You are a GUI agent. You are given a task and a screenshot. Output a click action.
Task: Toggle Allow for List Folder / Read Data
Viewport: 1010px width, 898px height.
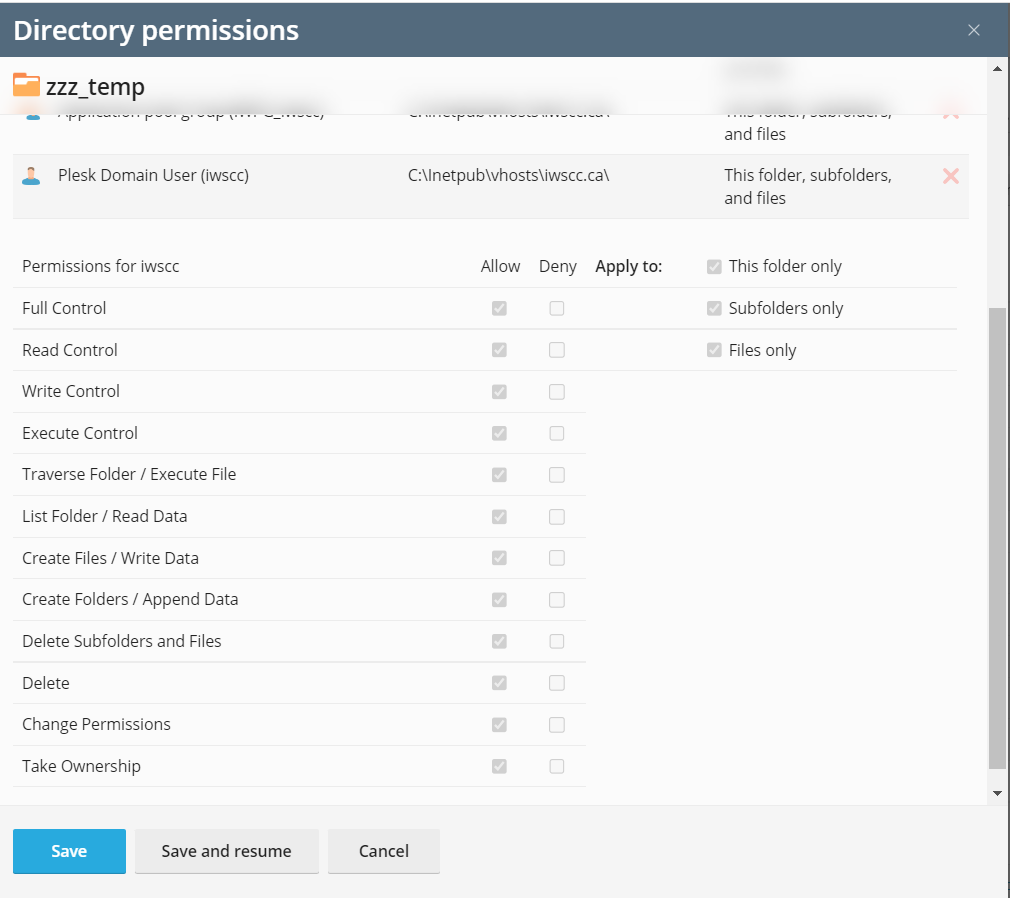(499, 517)
